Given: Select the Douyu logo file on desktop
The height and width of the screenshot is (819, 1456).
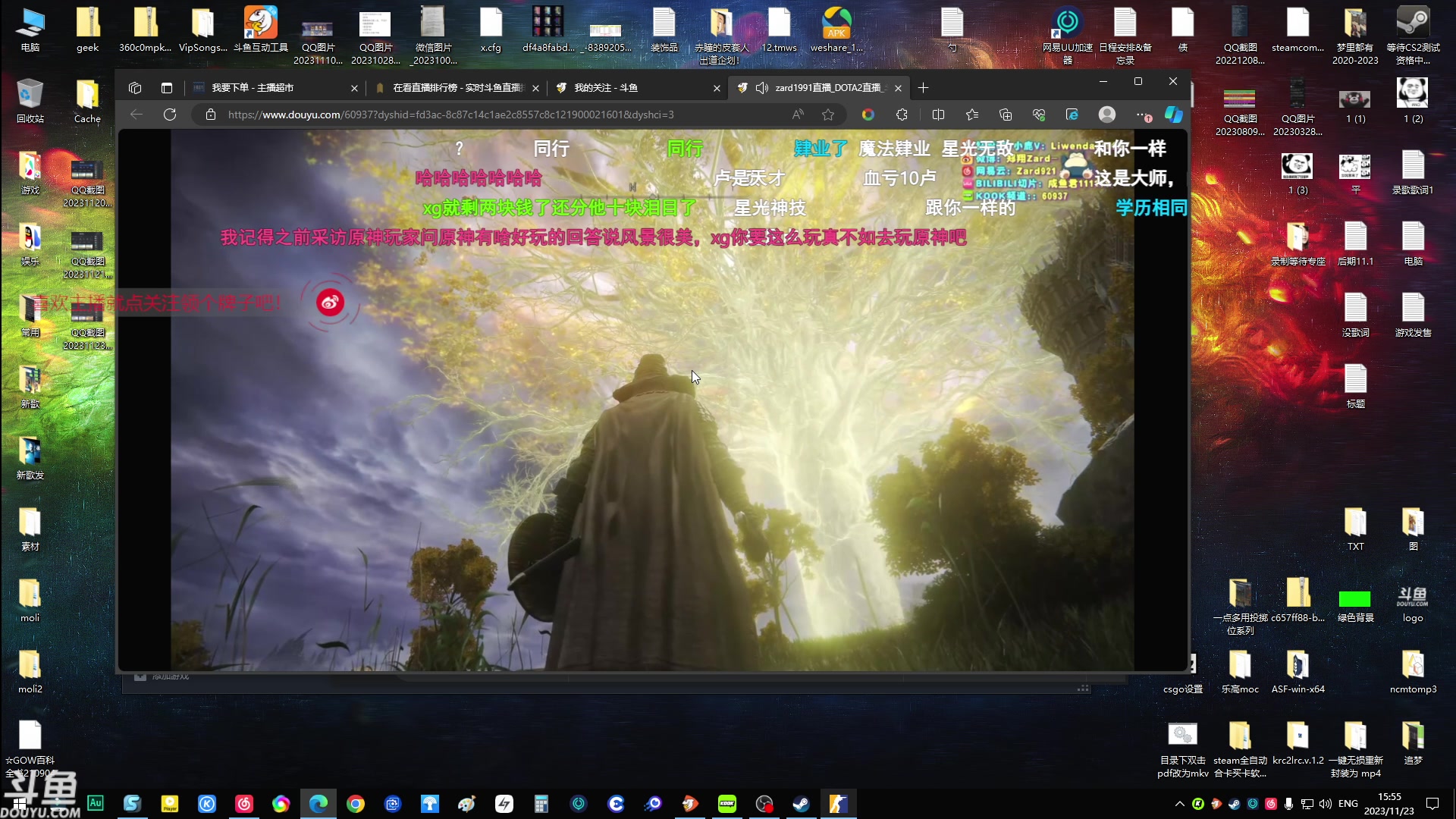Looking at the screenshot, I should 1414,603.
